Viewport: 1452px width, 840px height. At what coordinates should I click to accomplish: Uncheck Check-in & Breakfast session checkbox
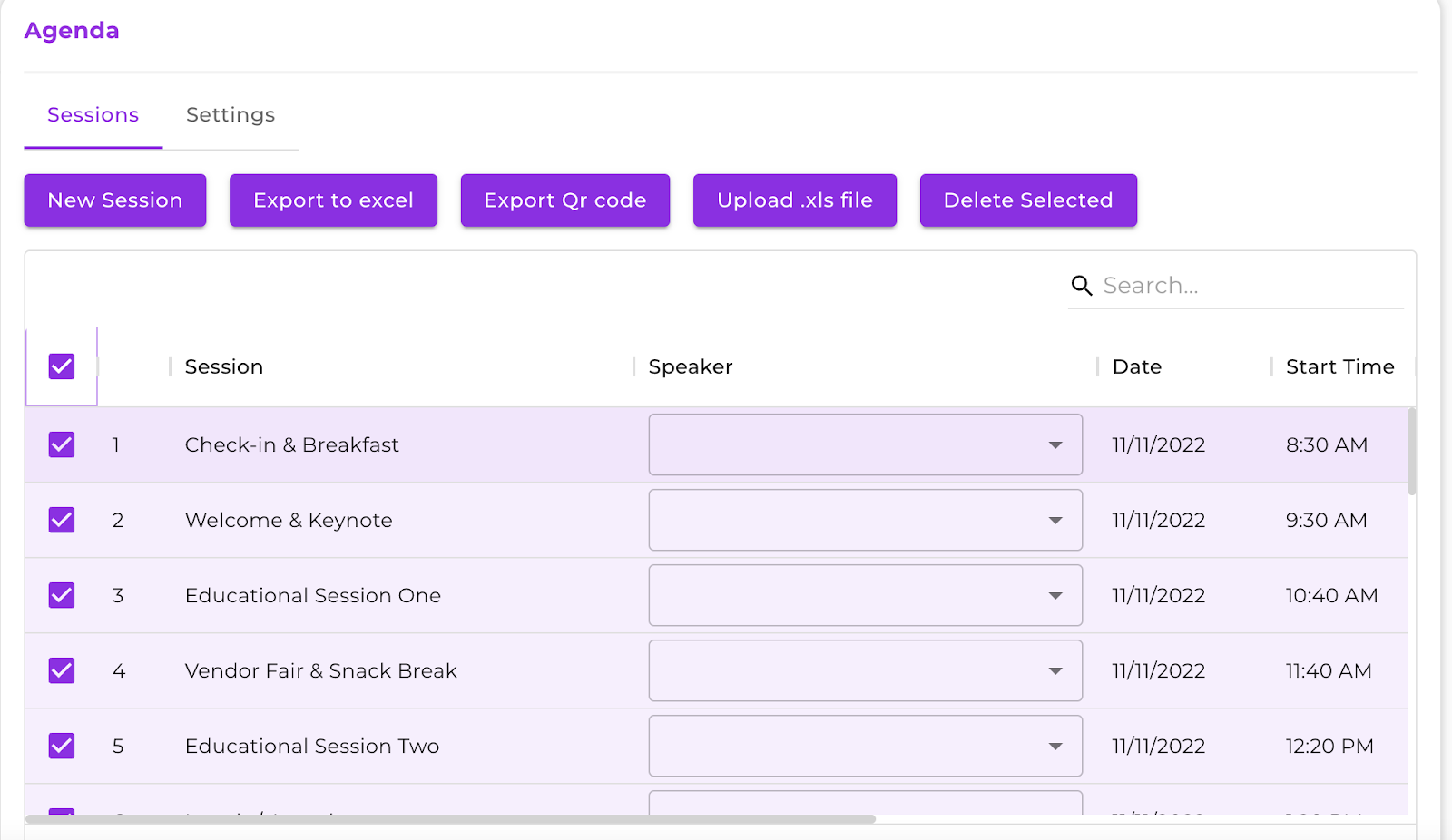click(62, 444)
